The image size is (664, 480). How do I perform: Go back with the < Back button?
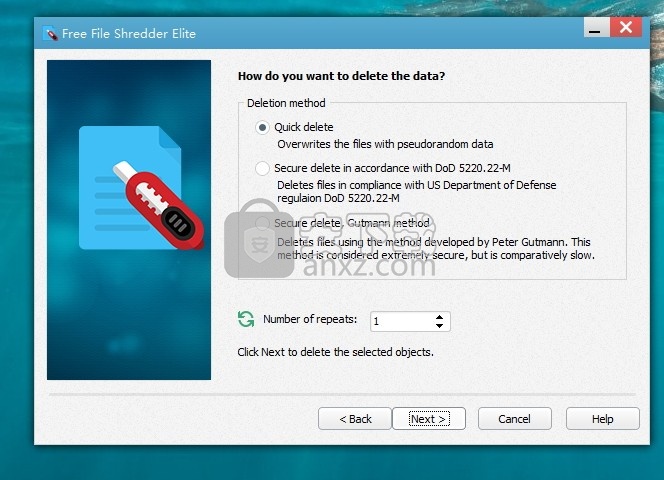(x=355, y=419)
